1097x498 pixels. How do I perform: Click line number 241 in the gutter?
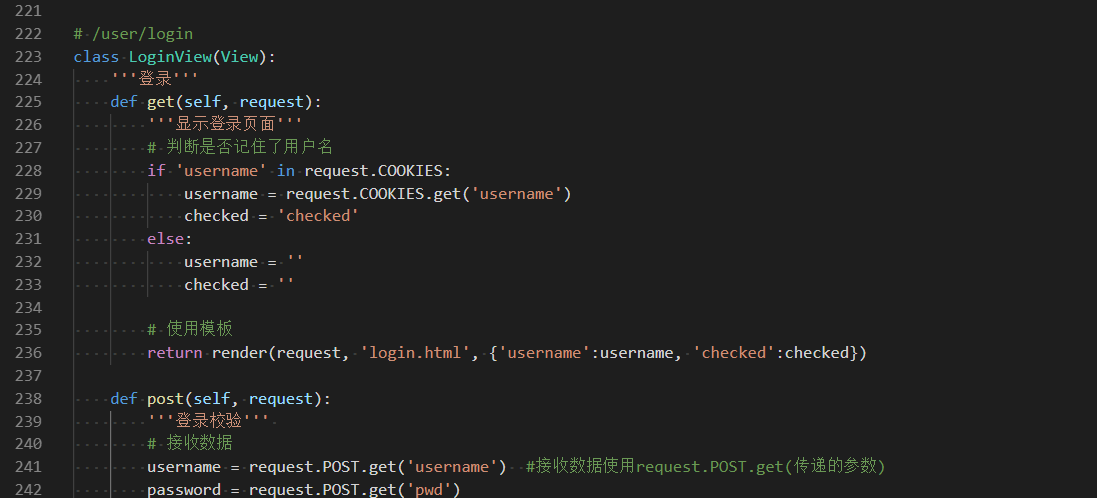tap(28, 467)
